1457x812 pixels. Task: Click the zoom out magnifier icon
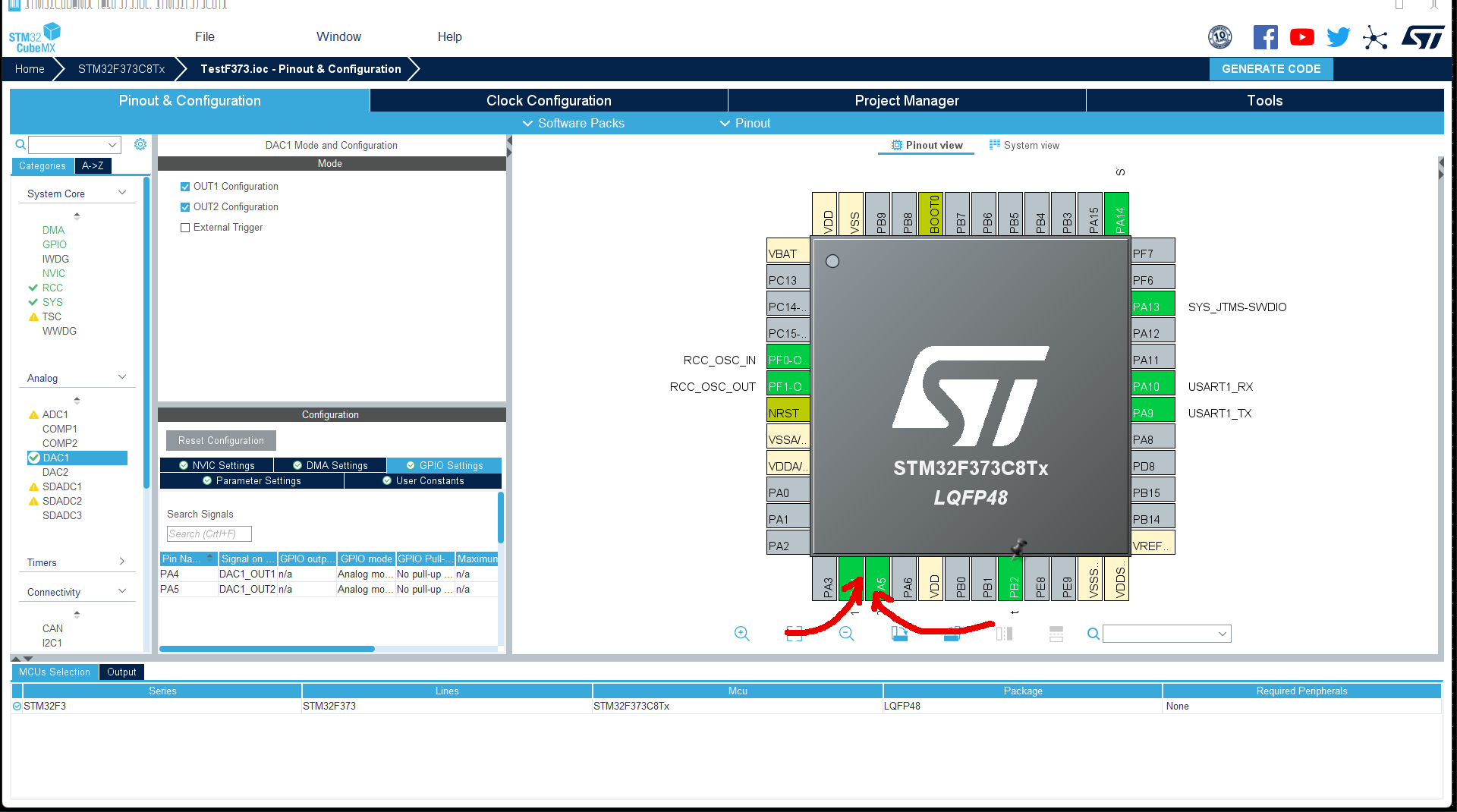click(845, 634)
